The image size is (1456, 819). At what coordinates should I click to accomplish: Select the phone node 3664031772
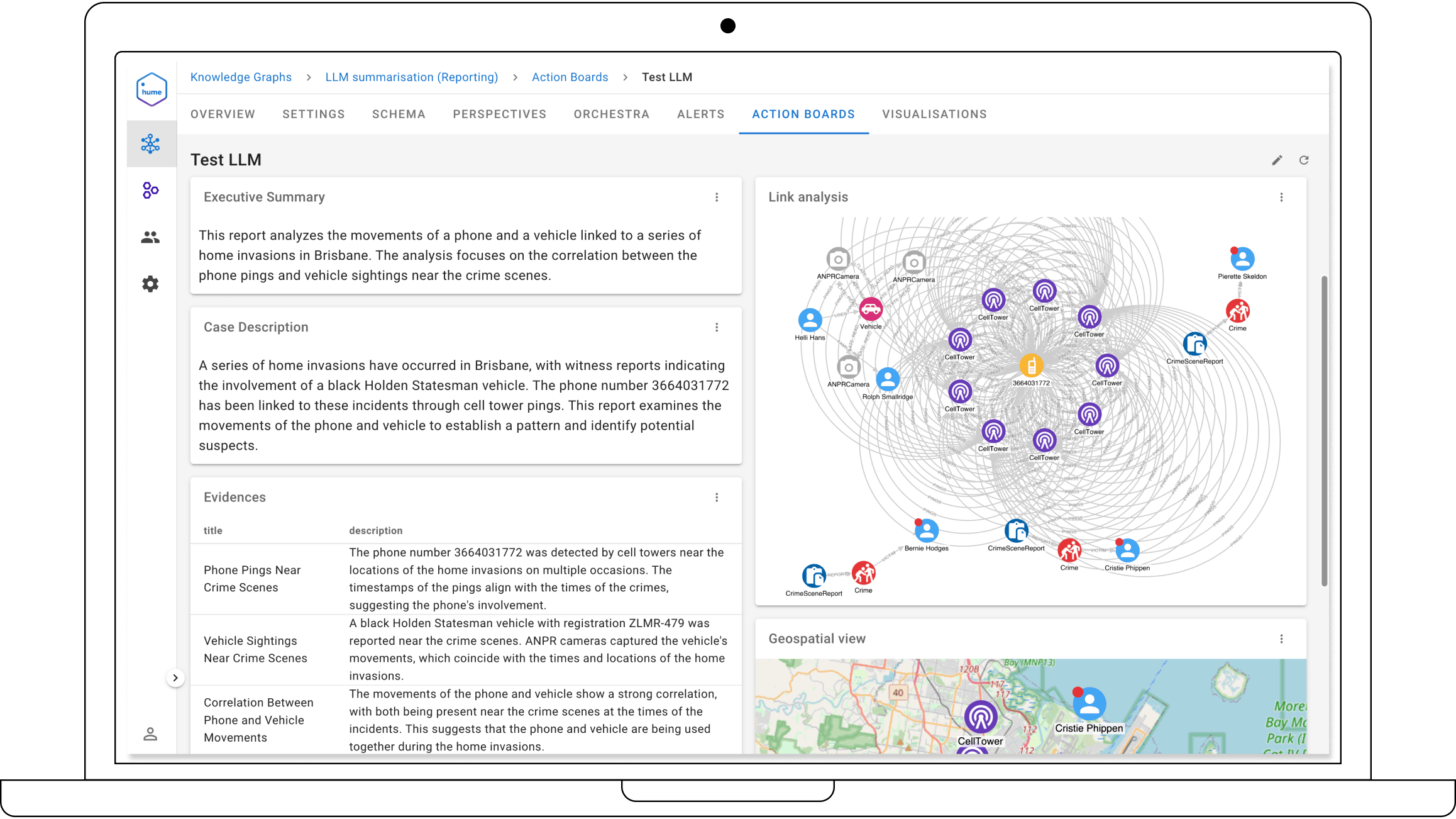[x=1031, y=365]
